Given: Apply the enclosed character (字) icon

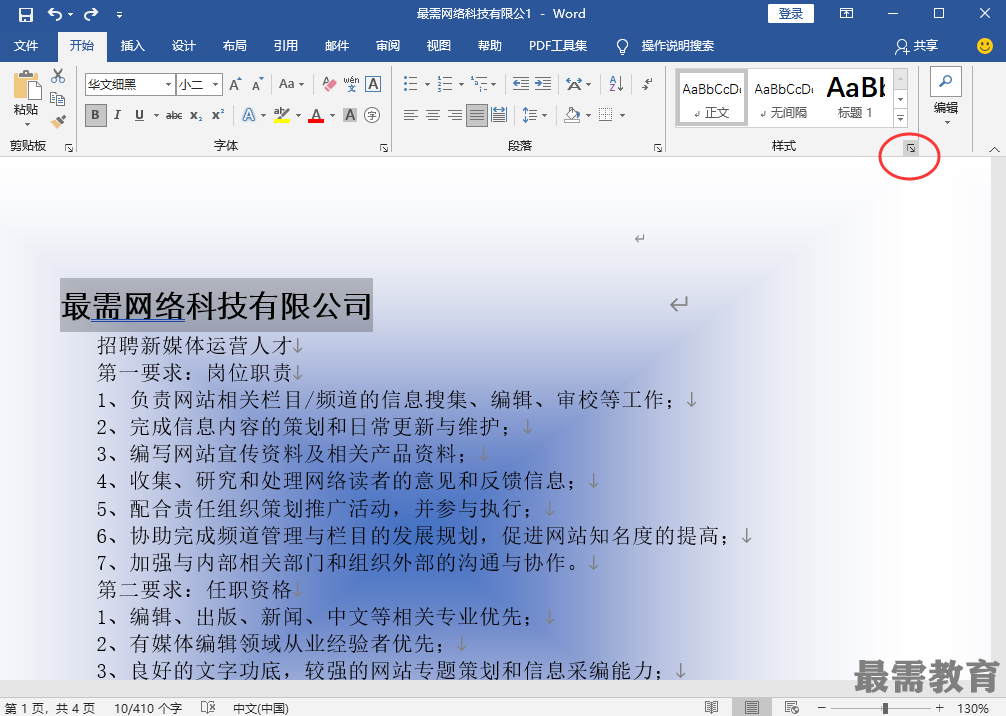Looking at the screenshot, I should (371, 115).
